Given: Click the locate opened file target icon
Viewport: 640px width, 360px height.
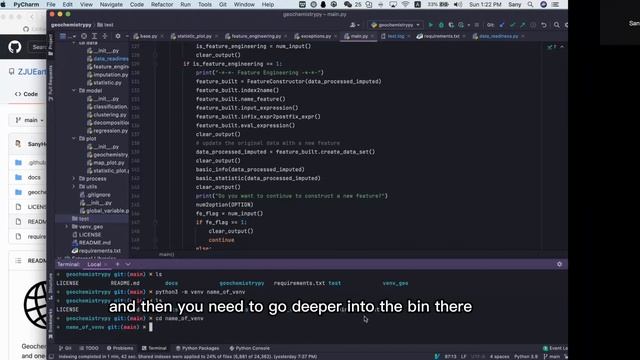Looking at the screenshot, I should (84, 36).
